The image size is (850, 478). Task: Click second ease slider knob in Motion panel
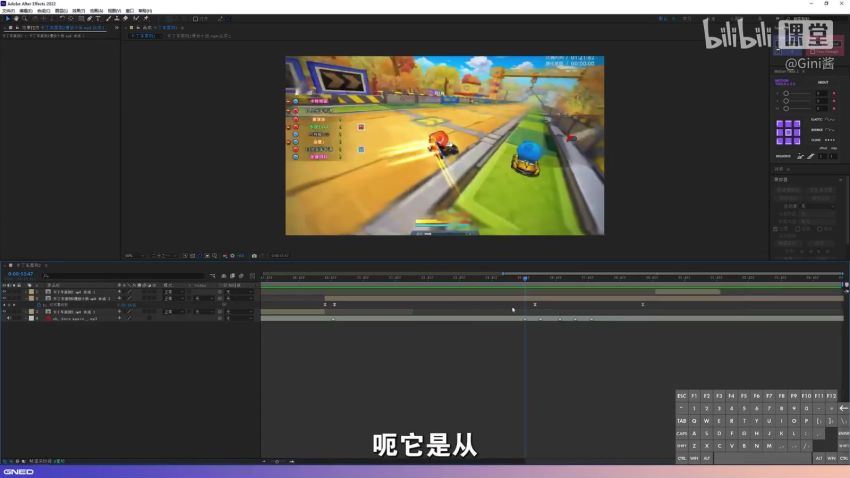pyautogui.click(x=786, y=101)
